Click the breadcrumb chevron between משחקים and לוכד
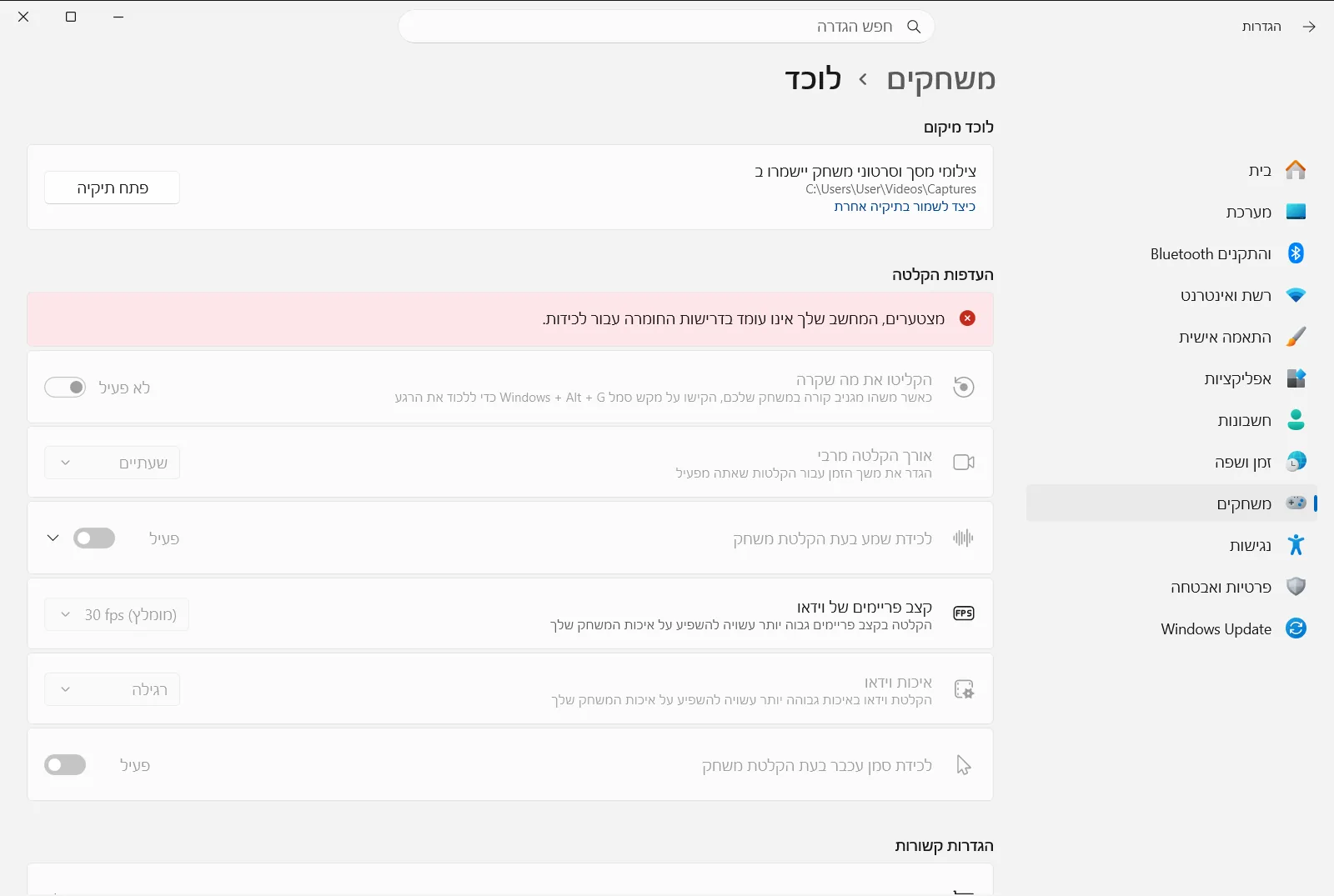 click(x=863, y=79)
